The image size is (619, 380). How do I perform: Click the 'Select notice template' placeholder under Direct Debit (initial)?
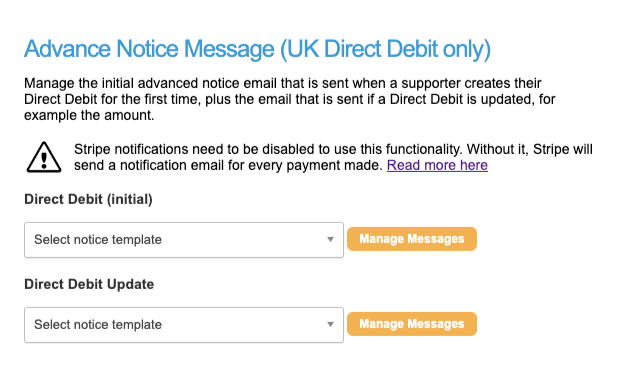98,240
